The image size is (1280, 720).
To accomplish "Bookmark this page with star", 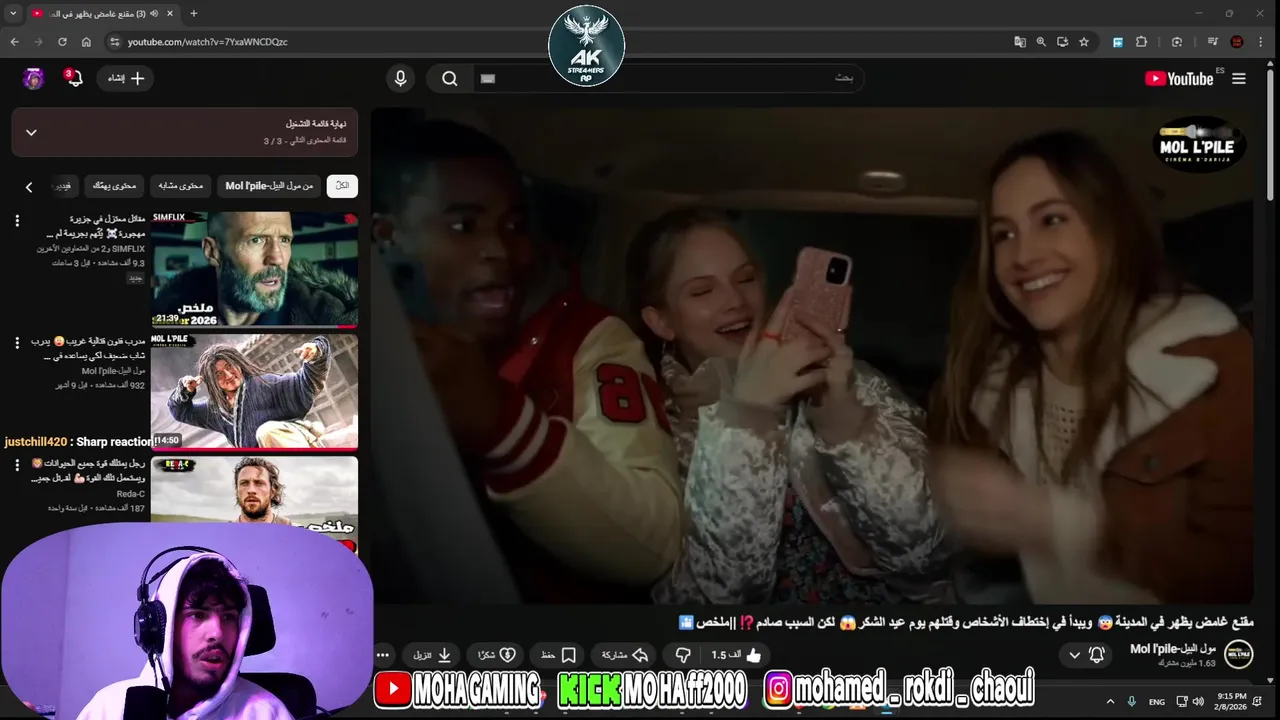I will [1084, 42].
